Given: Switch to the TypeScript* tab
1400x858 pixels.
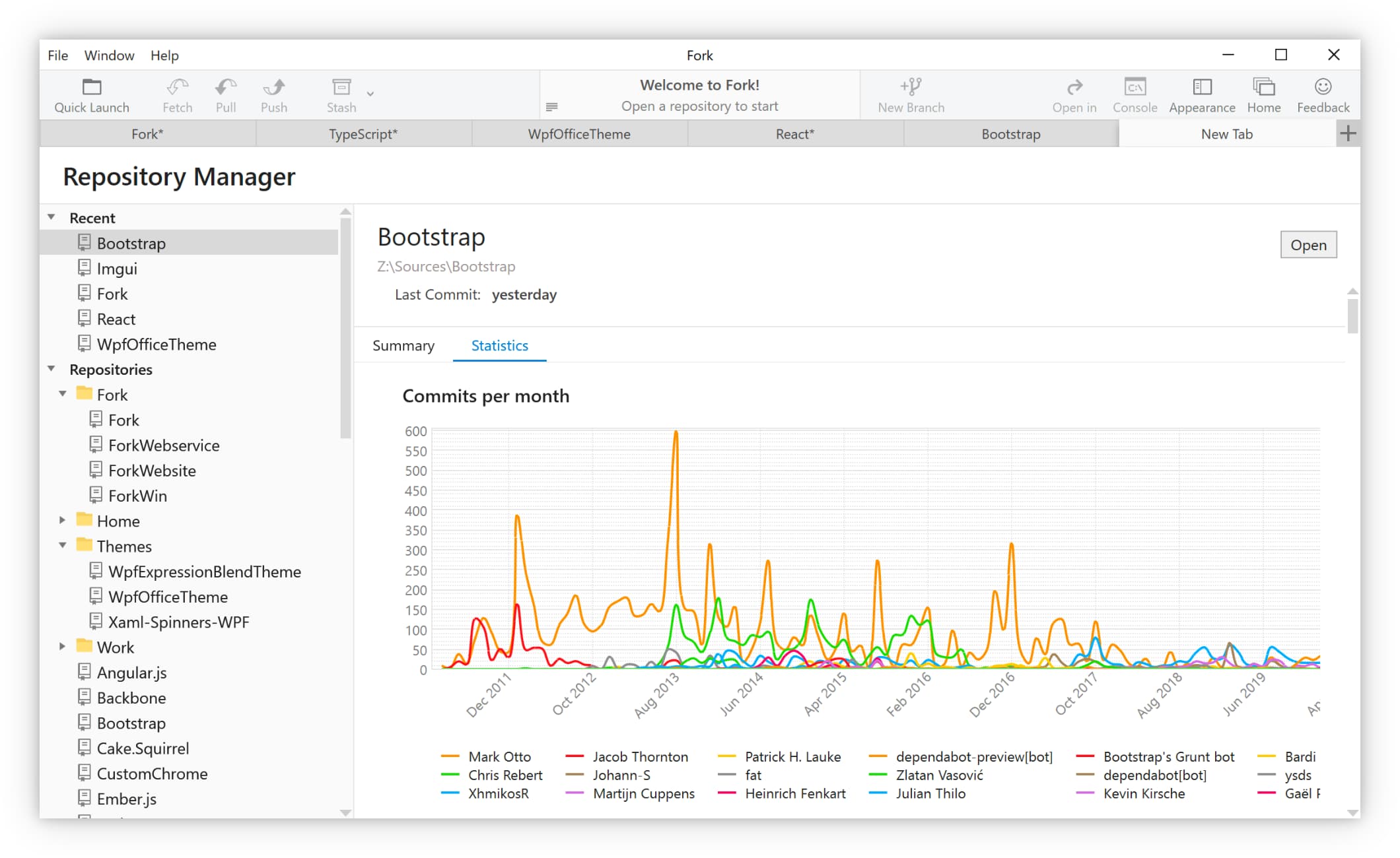Looking at the screenshot, I should pos(364,134).
